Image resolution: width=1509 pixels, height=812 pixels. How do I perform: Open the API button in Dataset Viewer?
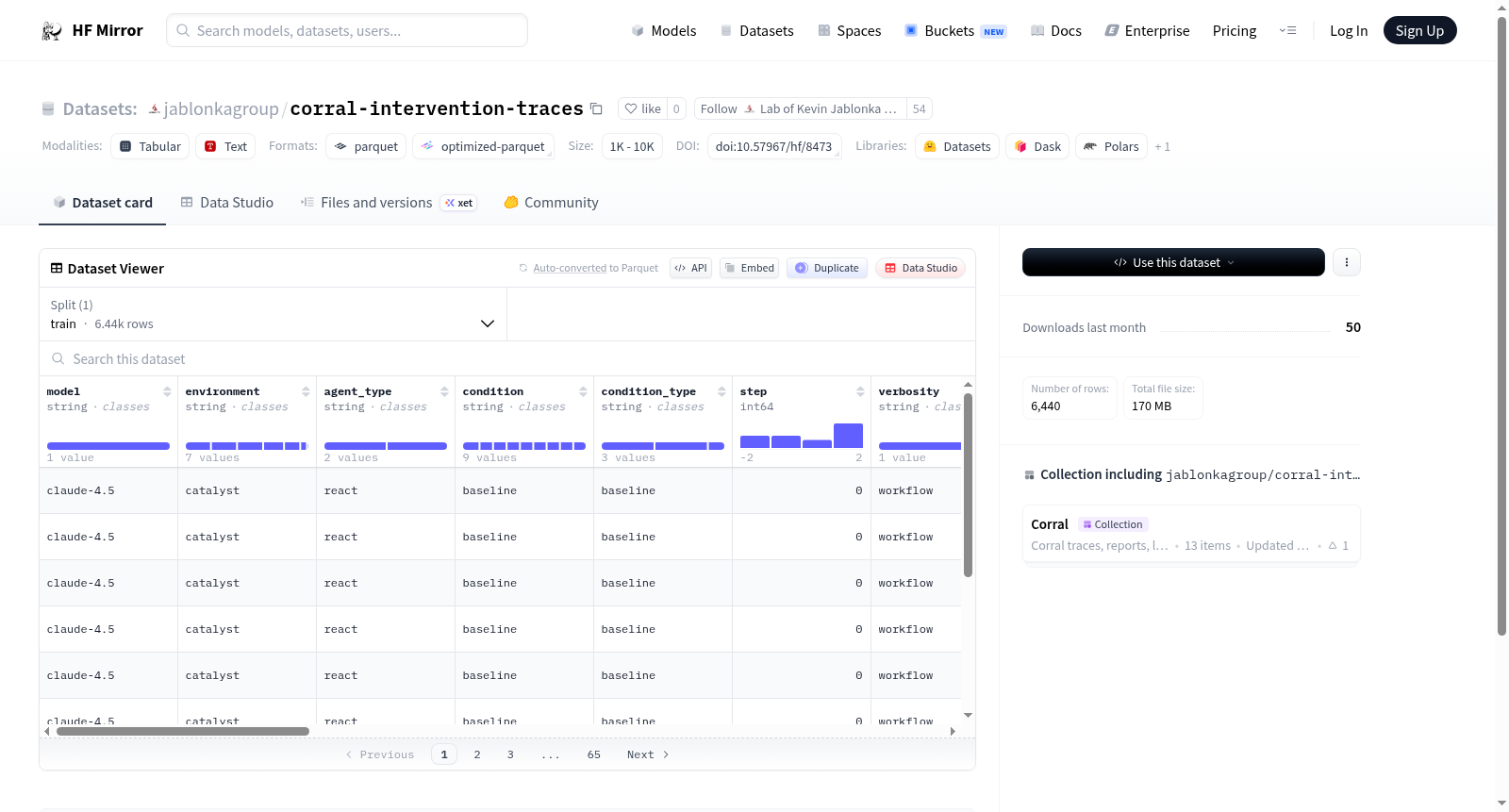point(690,268)
